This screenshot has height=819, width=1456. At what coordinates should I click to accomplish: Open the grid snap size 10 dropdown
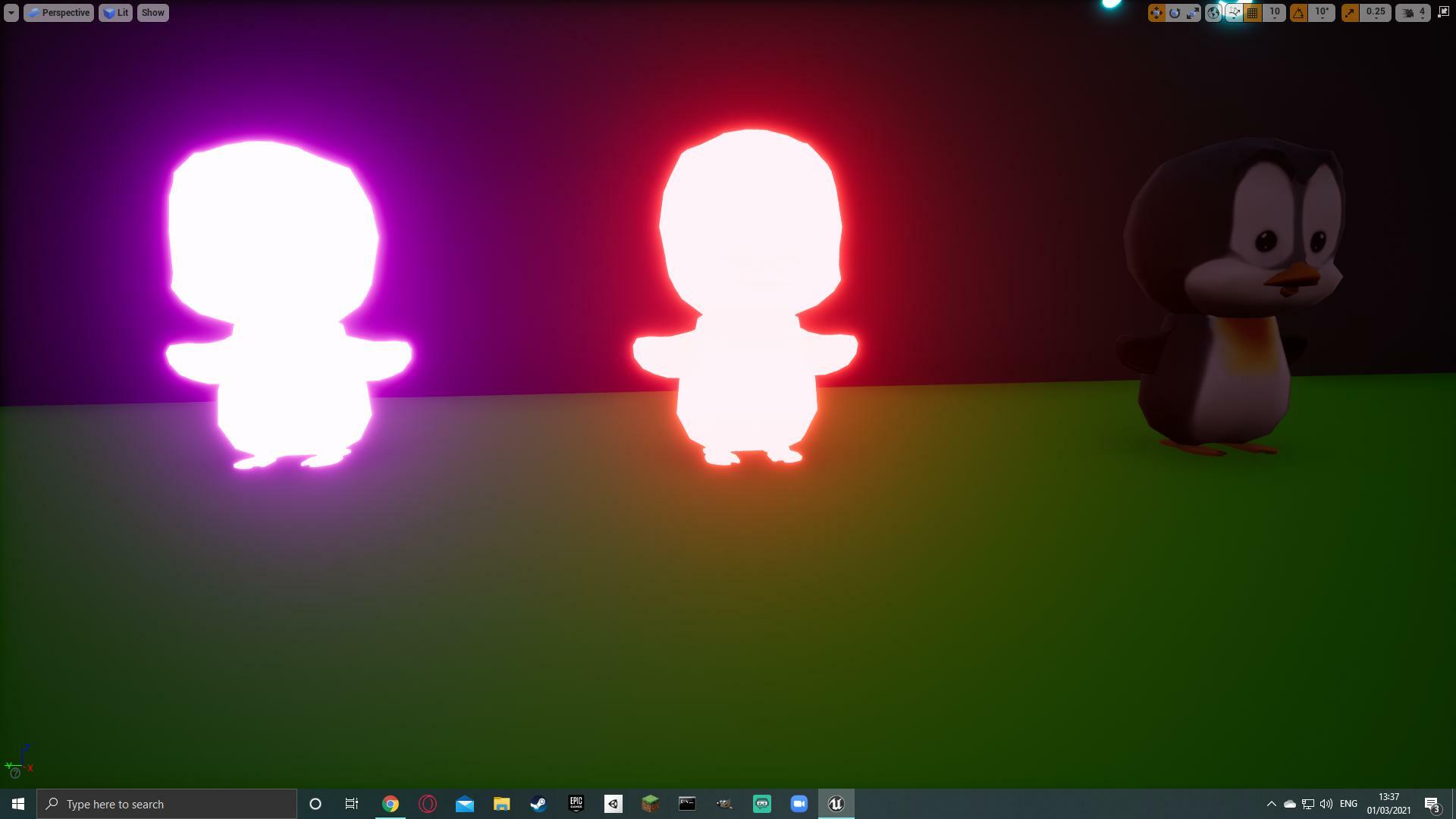(x=1275, y=13)
